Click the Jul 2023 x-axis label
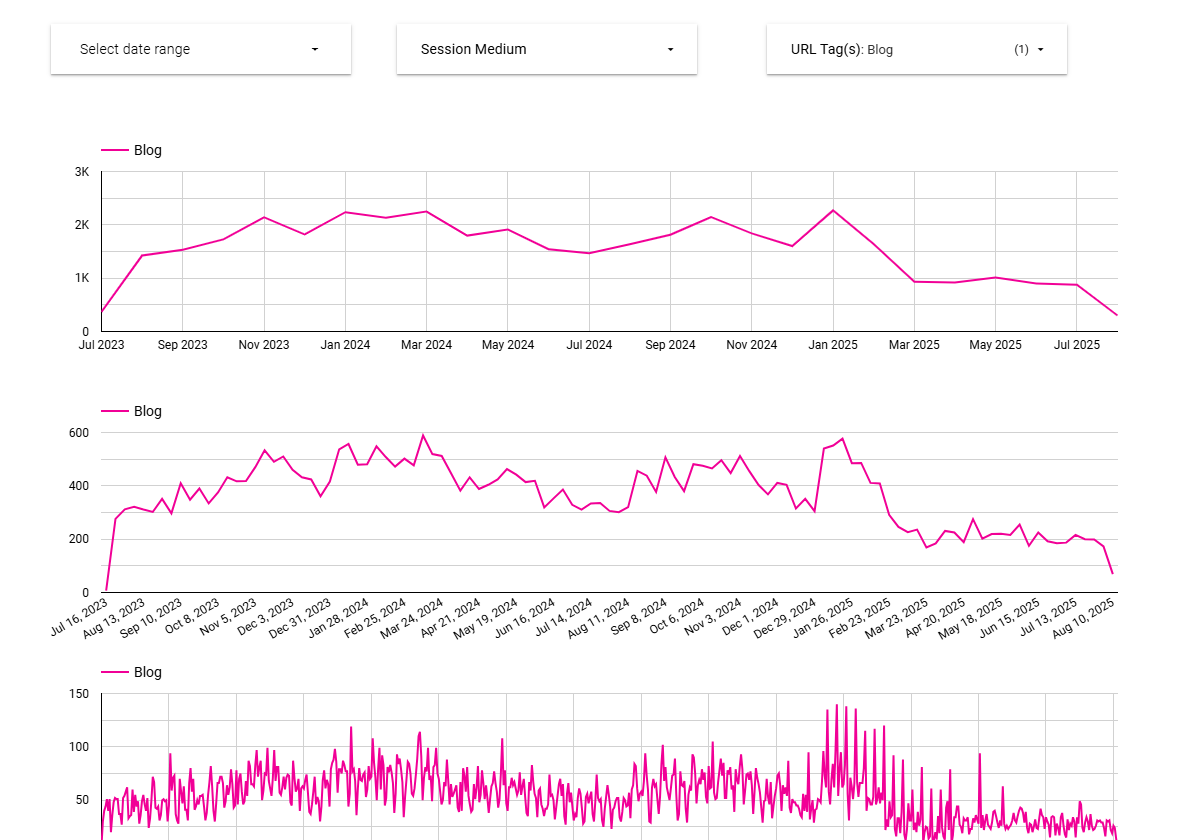The image size is (1193, 840). [x=102, y=345]
